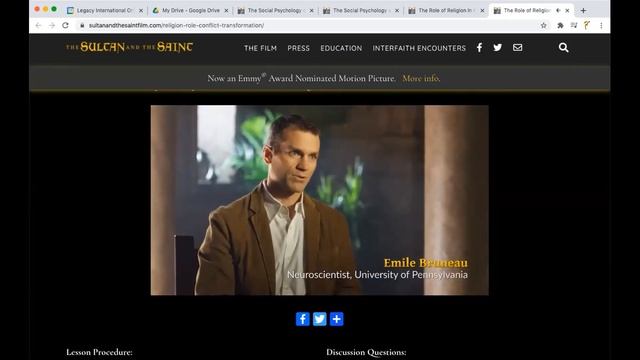
Task: Follow the 'More info.' link in banner
Action: [x=421, y=78]
